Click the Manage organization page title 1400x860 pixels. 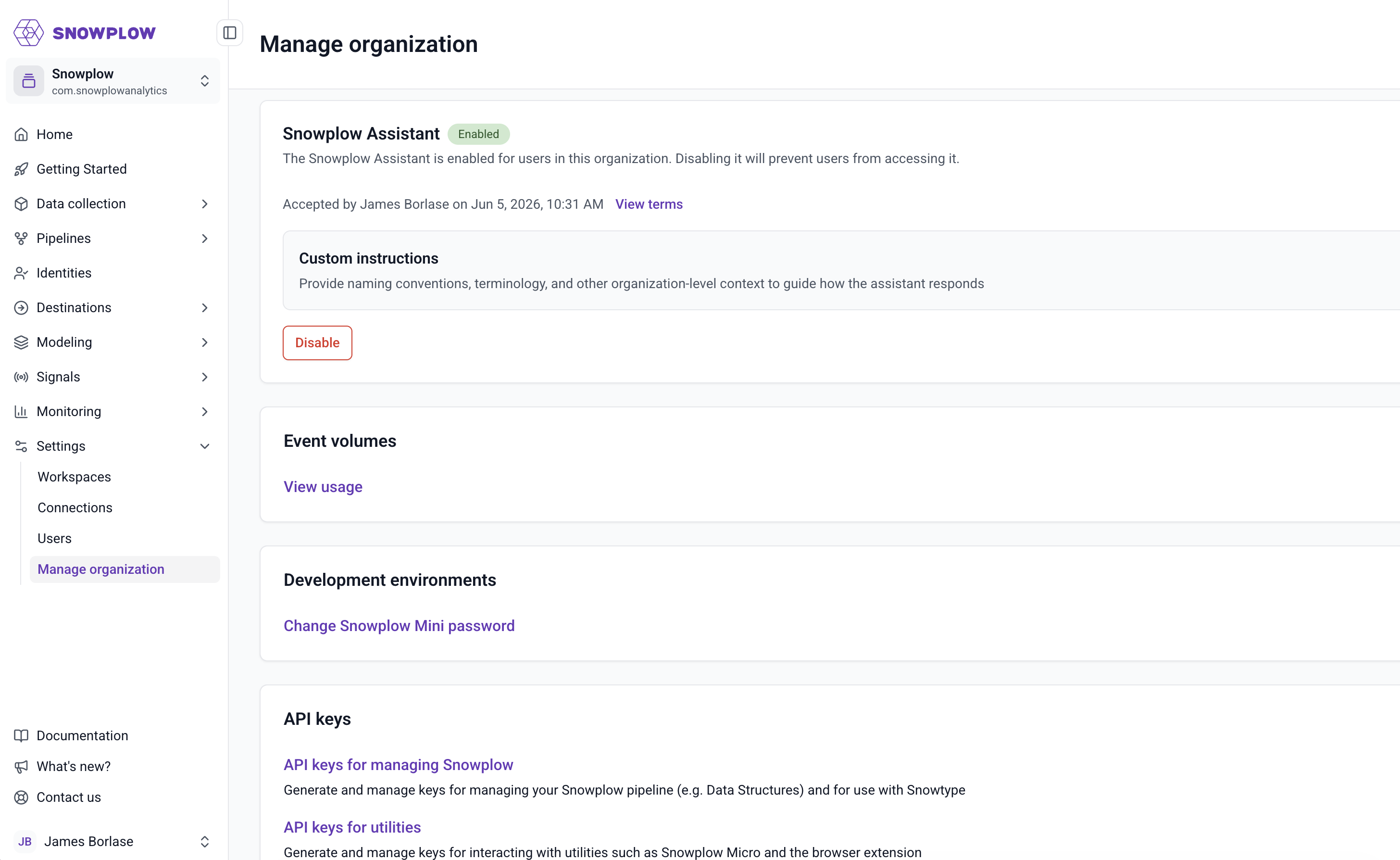point(368,44)
